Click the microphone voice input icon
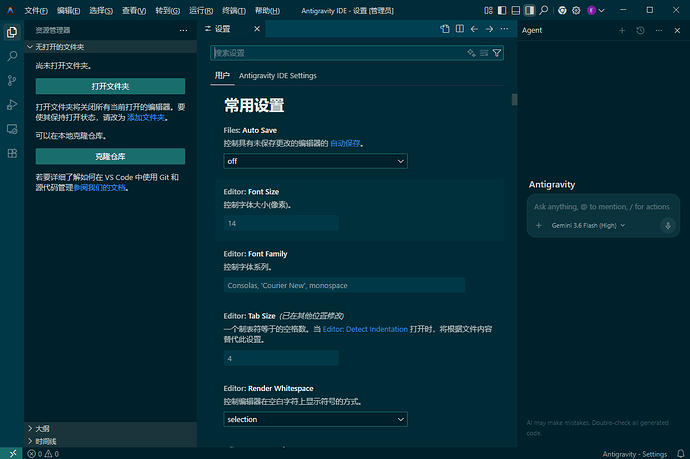690x459 pixels. (x=668, y=225)
